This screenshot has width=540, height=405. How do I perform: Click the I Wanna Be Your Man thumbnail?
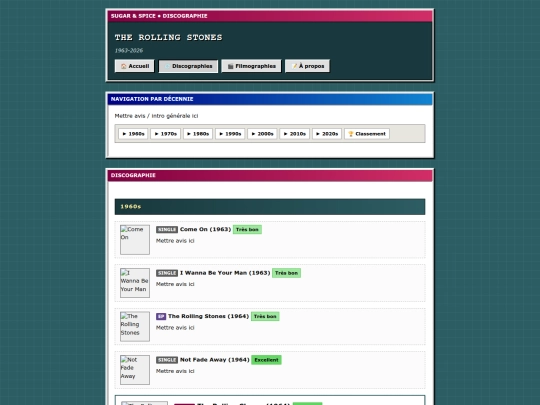coord(135,283)
